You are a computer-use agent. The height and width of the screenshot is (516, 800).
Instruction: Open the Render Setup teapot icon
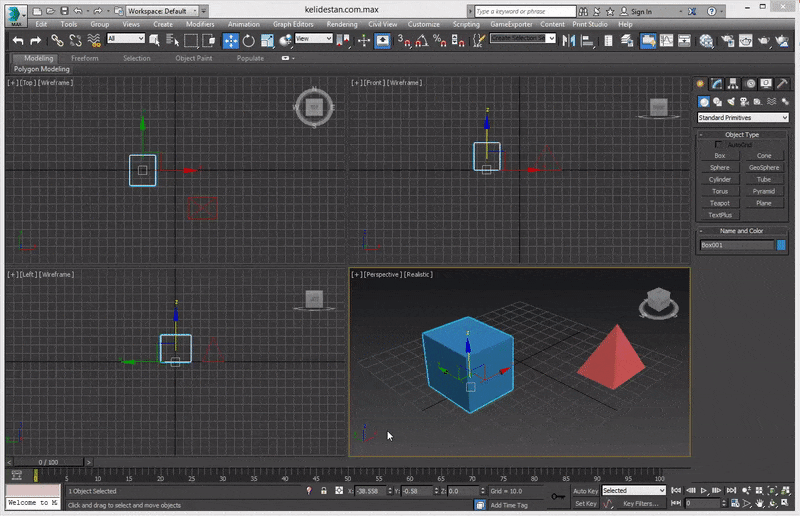[x=728, y=41]
